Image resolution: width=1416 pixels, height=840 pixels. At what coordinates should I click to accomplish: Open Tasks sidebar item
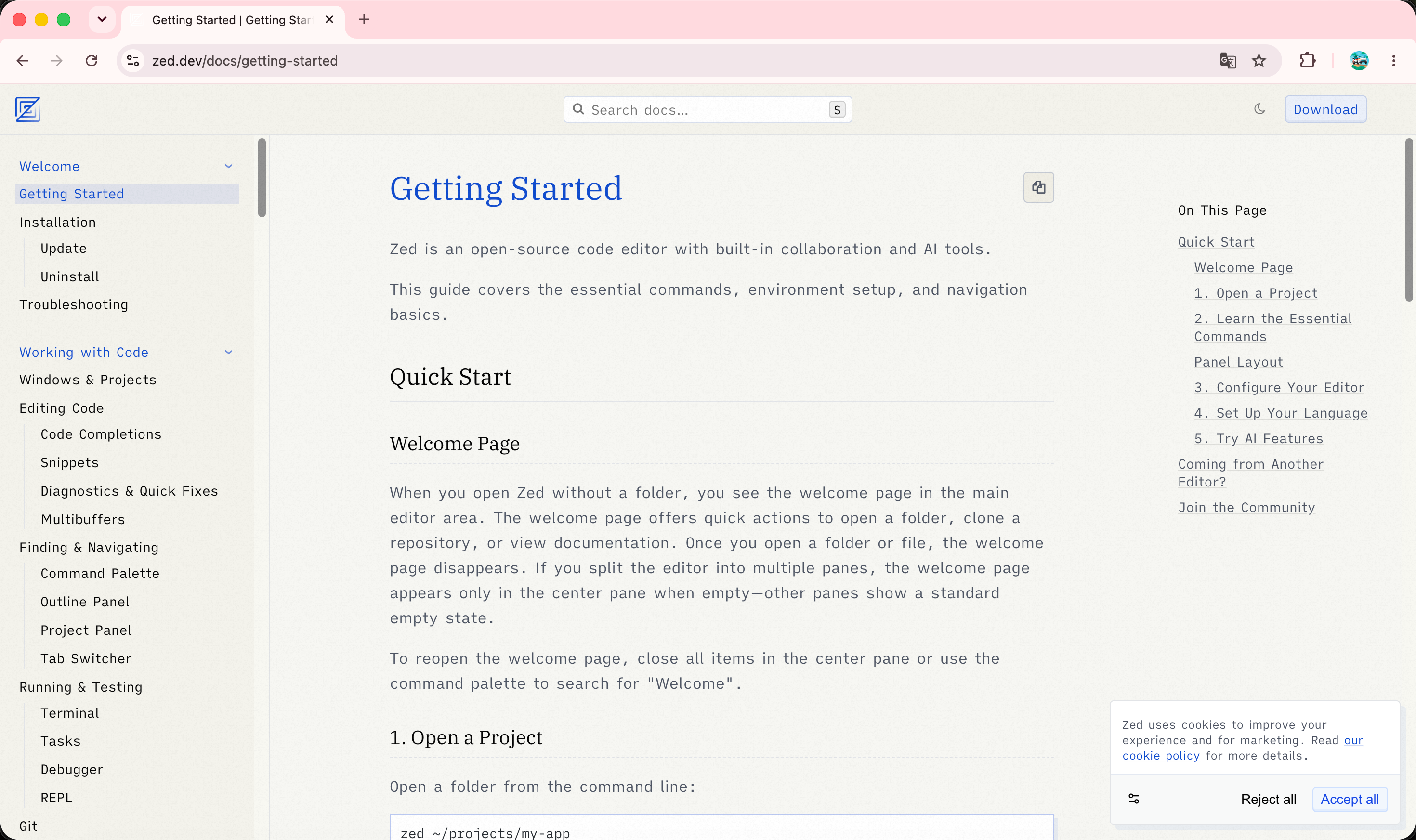[x=61, y=741]
